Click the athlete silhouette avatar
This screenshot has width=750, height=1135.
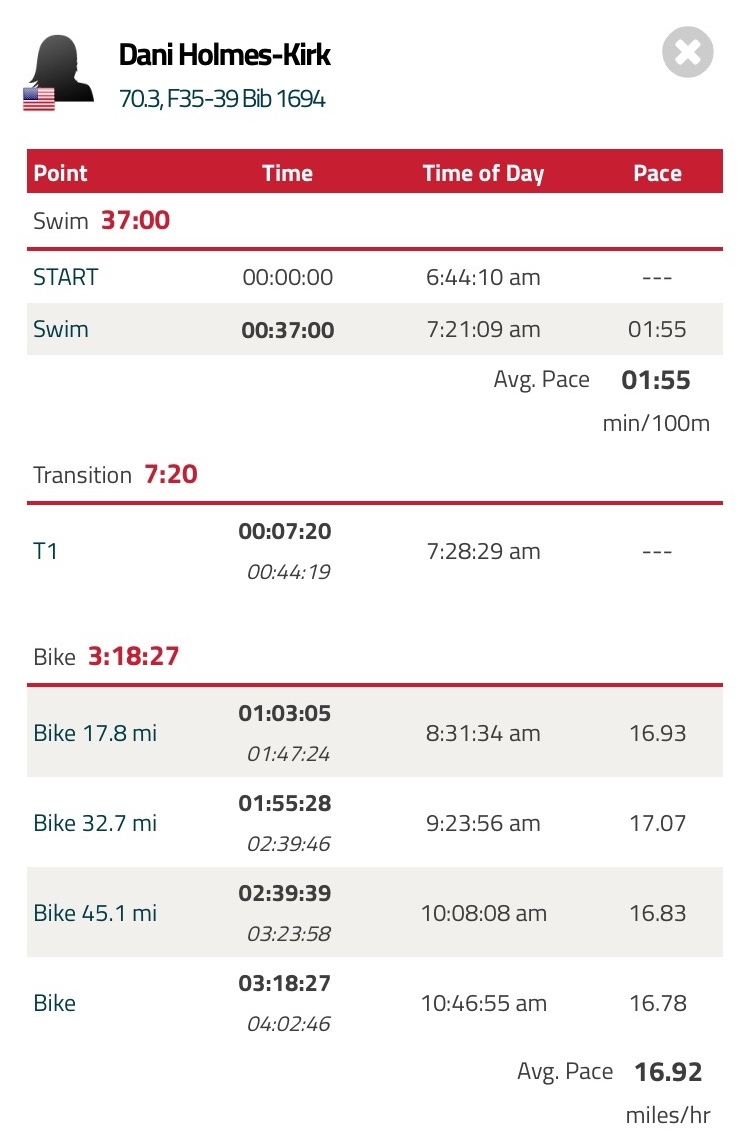61,69
